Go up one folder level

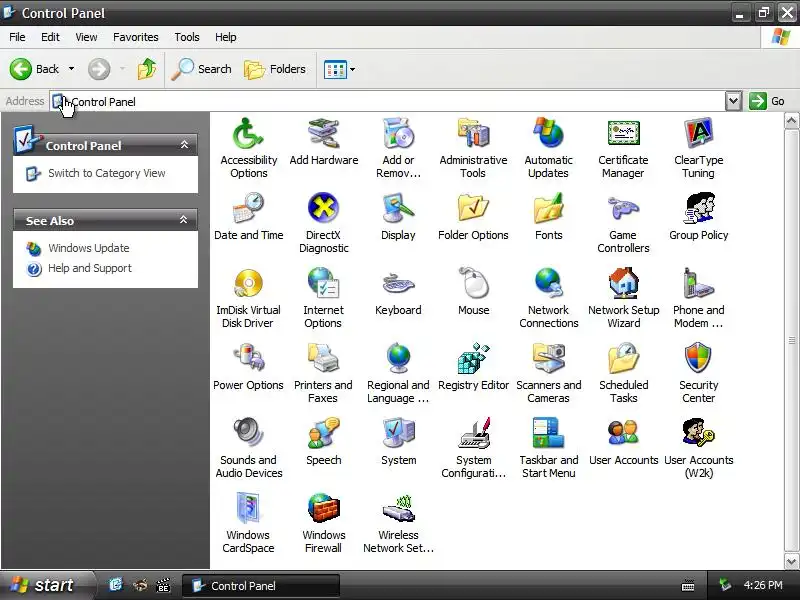147,69
